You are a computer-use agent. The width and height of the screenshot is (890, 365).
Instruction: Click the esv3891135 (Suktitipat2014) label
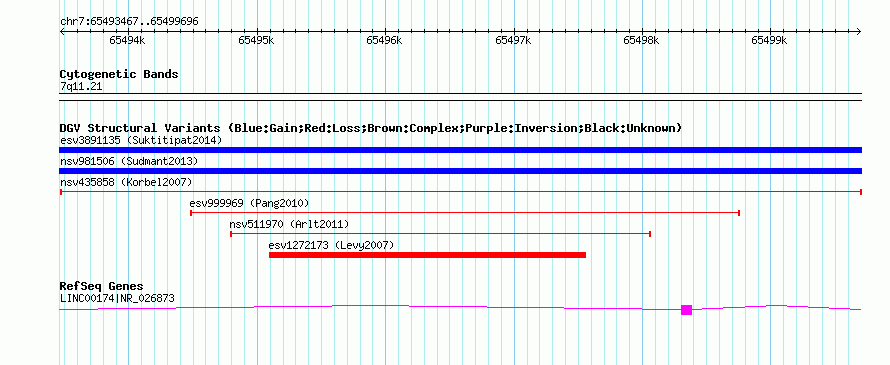141,140
